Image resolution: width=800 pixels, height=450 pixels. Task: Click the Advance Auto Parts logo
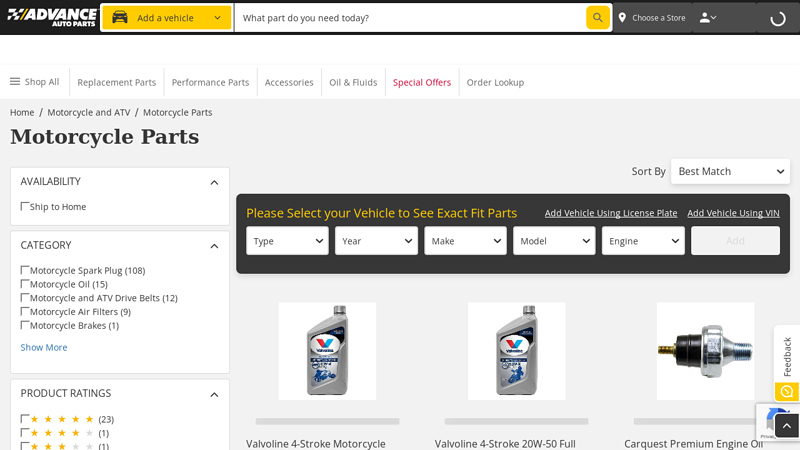(52, 17)
